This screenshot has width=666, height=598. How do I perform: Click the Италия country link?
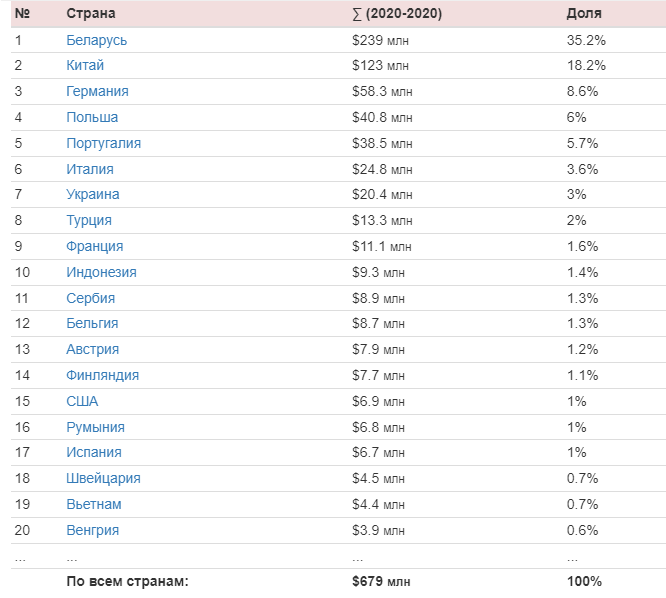tap(90, 169)
